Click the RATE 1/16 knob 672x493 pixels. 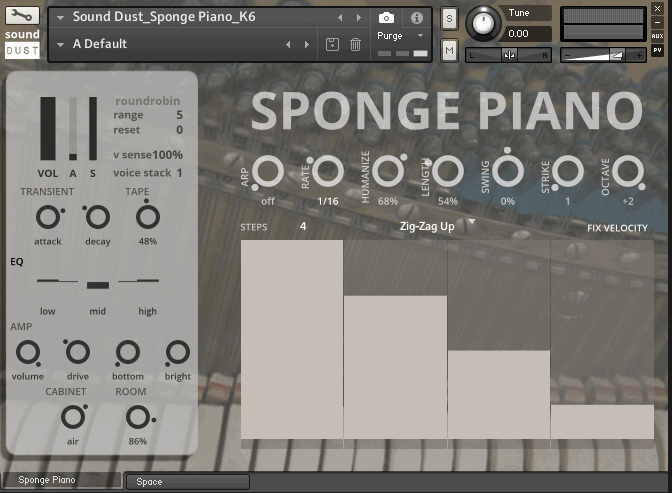tap(327, 171)
